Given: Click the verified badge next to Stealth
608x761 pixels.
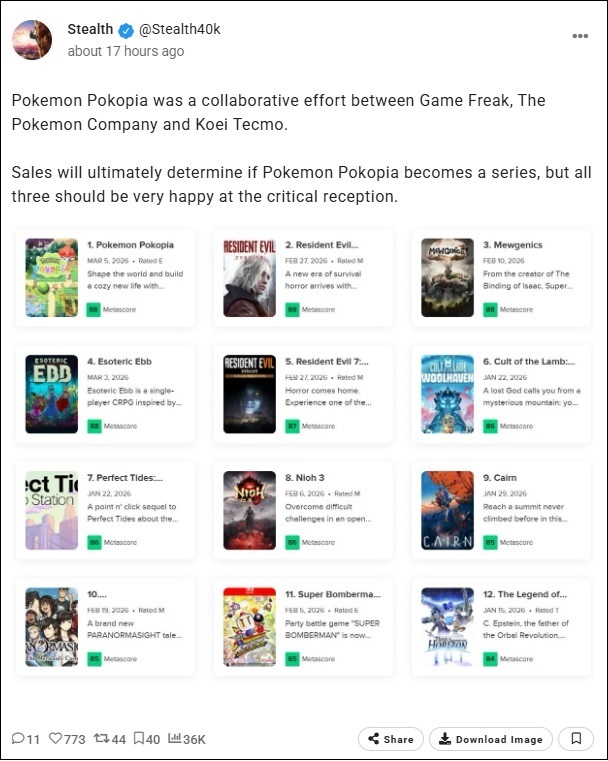Looking at the screenshot, I should (x=126, y=30).
